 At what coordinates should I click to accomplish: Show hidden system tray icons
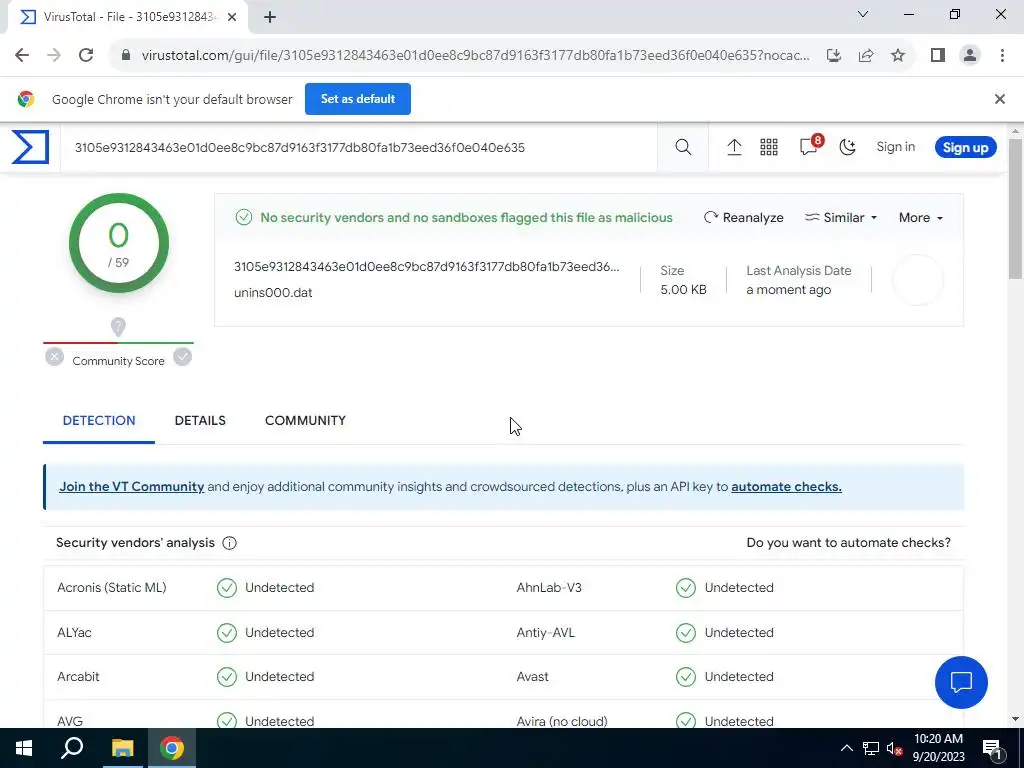[846, 748]
